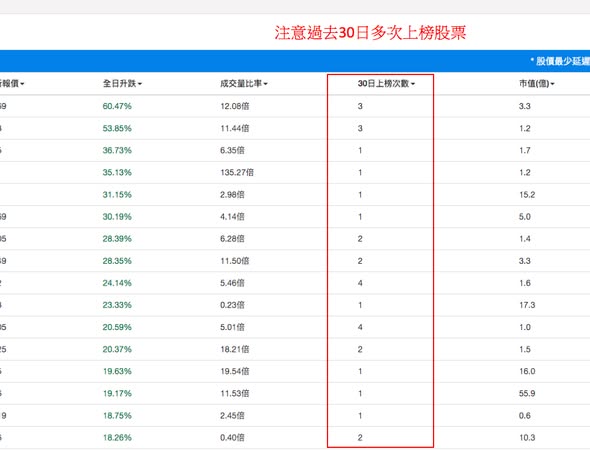The height and width of the screenshot is (452, 590).
Task: Click the 18.75% gain cell
Action: pos(117,415)
